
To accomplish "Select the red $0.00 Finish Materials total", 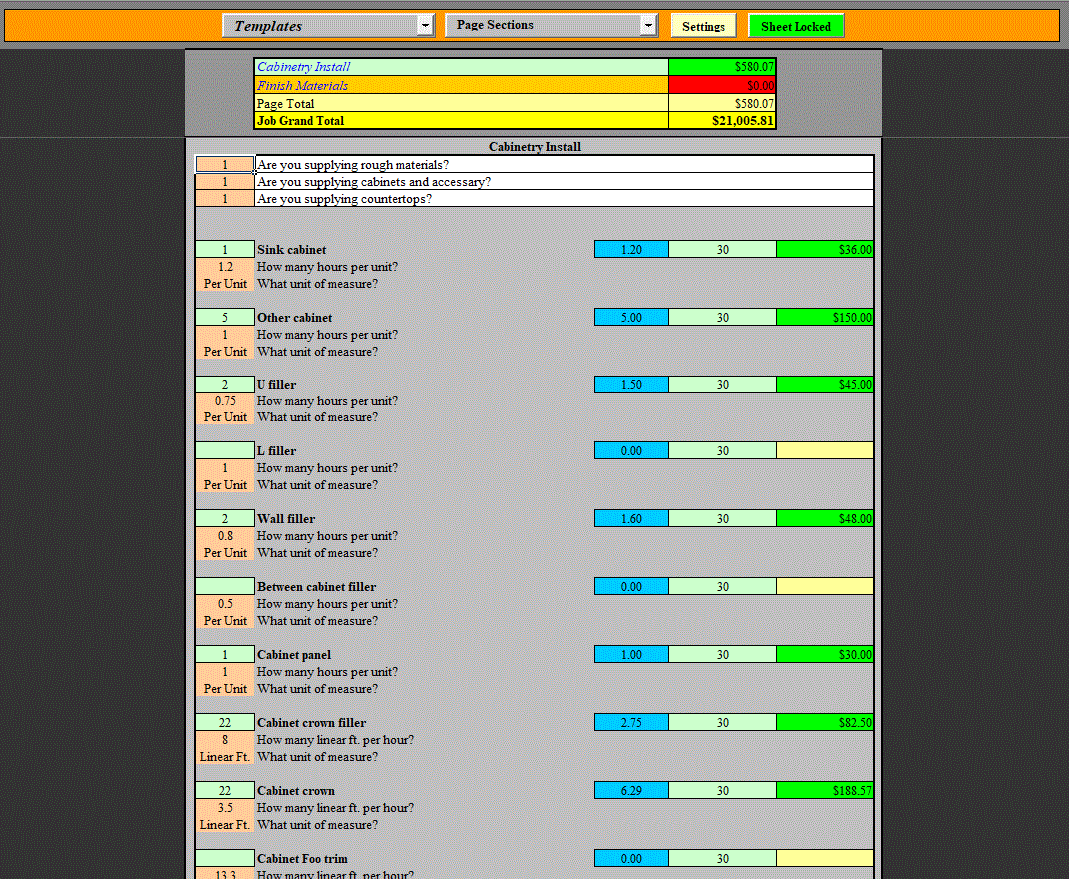I will point(723,85).
